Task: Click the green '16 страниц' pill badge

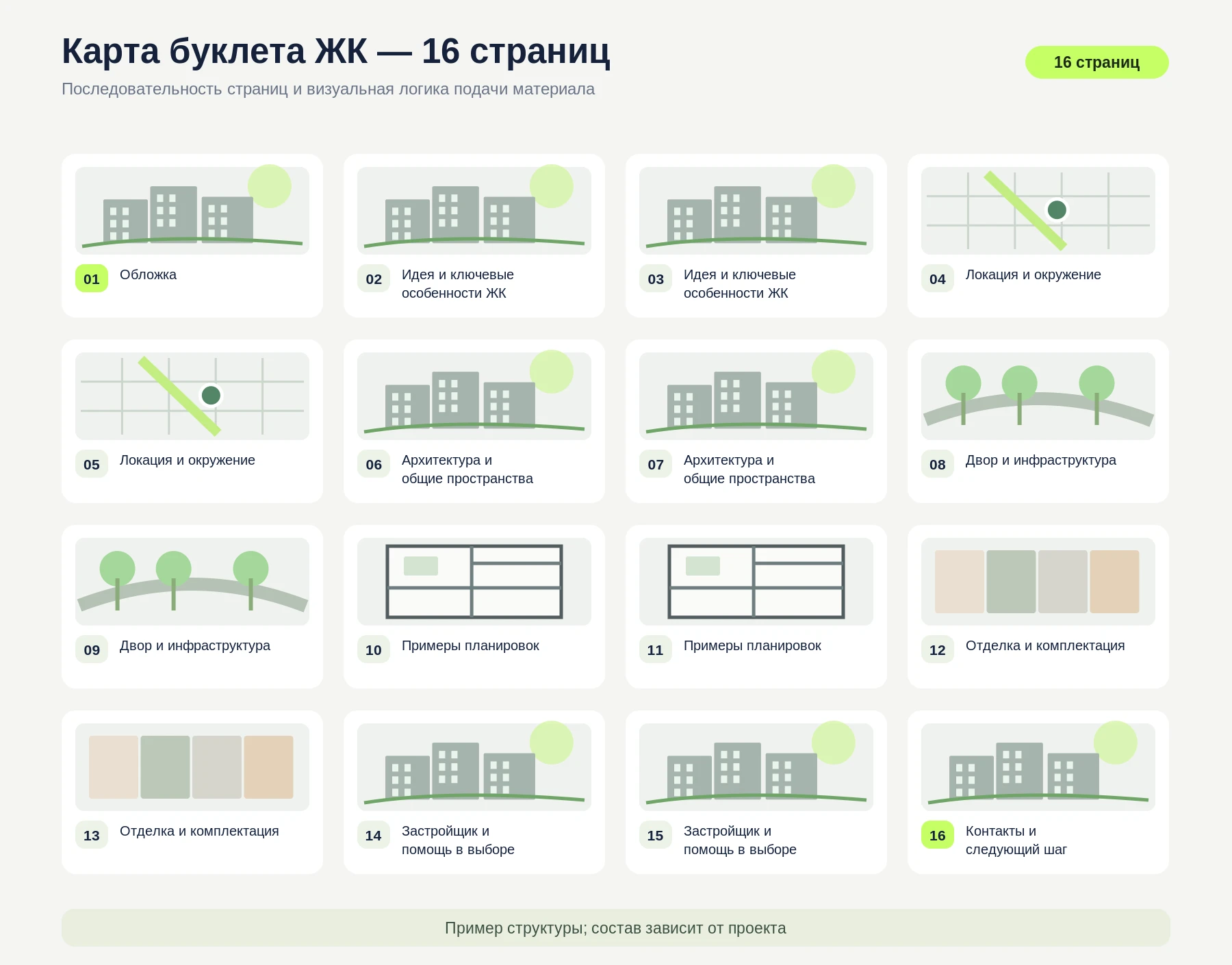Action: [x=1096, y=62]
